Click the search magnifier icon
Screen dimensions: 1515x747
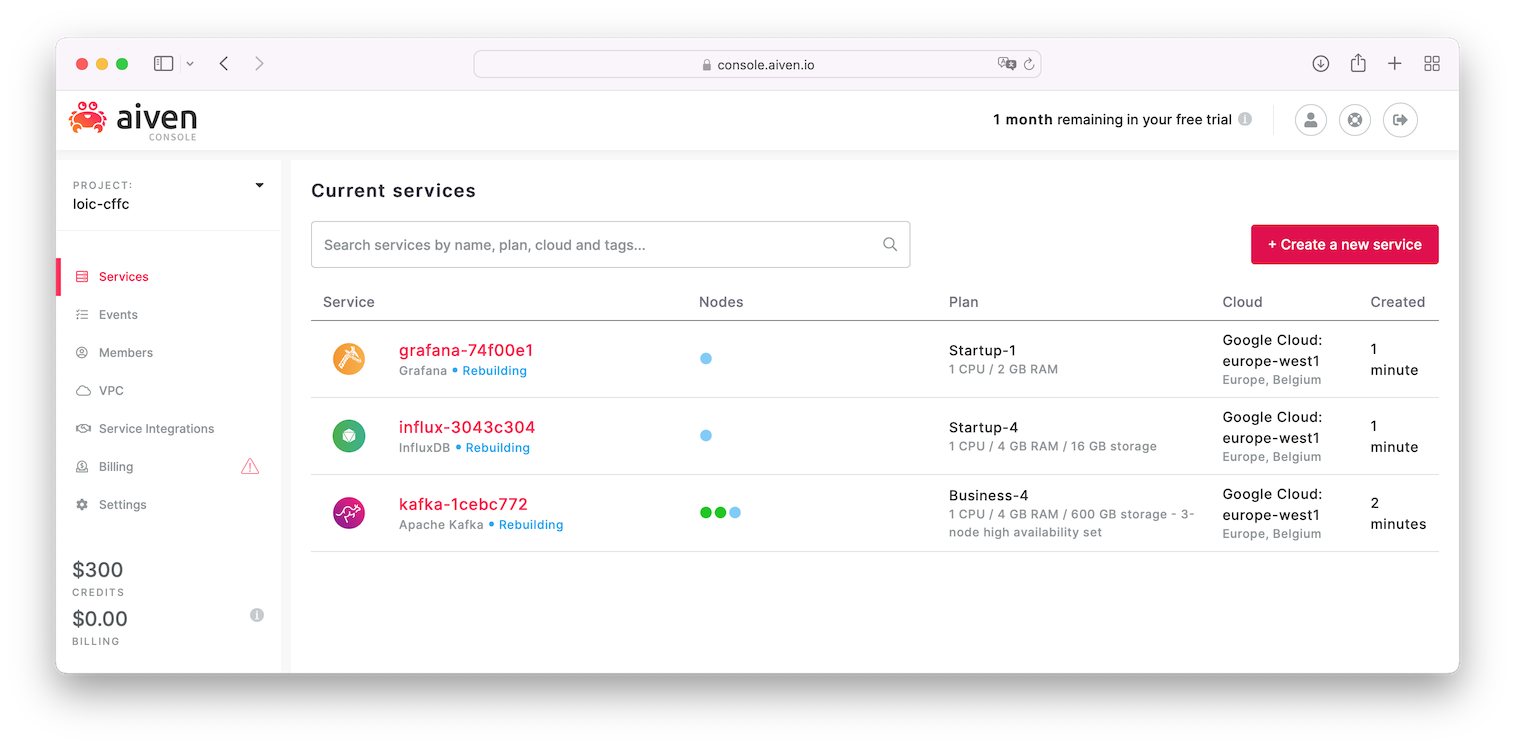point(890,244)
